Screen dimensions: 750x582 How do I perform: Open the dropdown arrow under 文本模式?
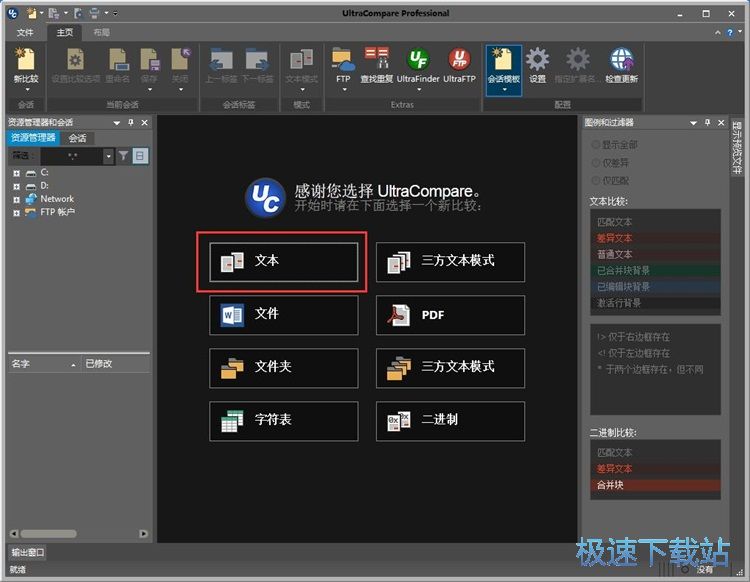click(302, 89)
